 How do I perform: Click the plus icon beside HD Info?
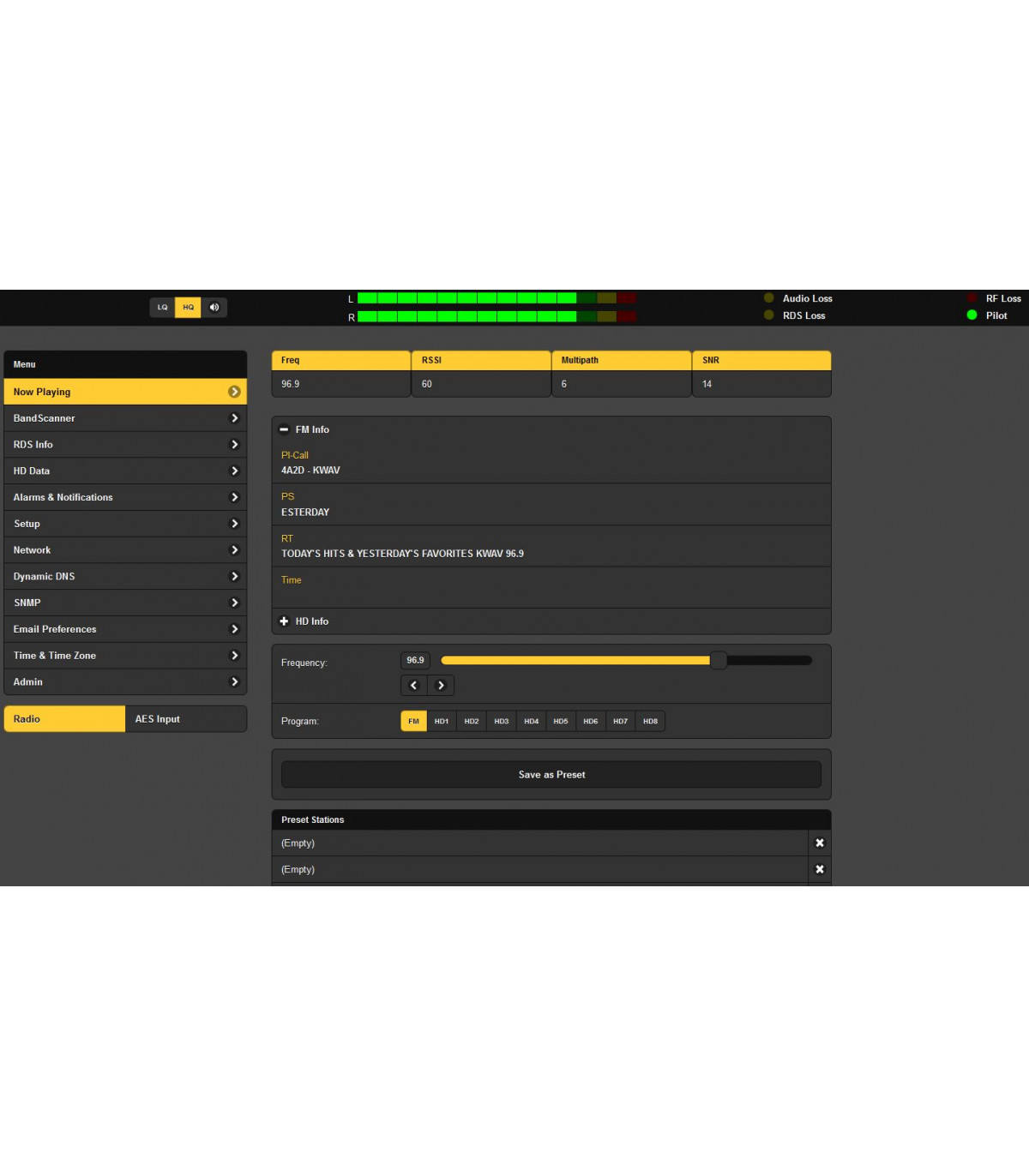point(284,621)
